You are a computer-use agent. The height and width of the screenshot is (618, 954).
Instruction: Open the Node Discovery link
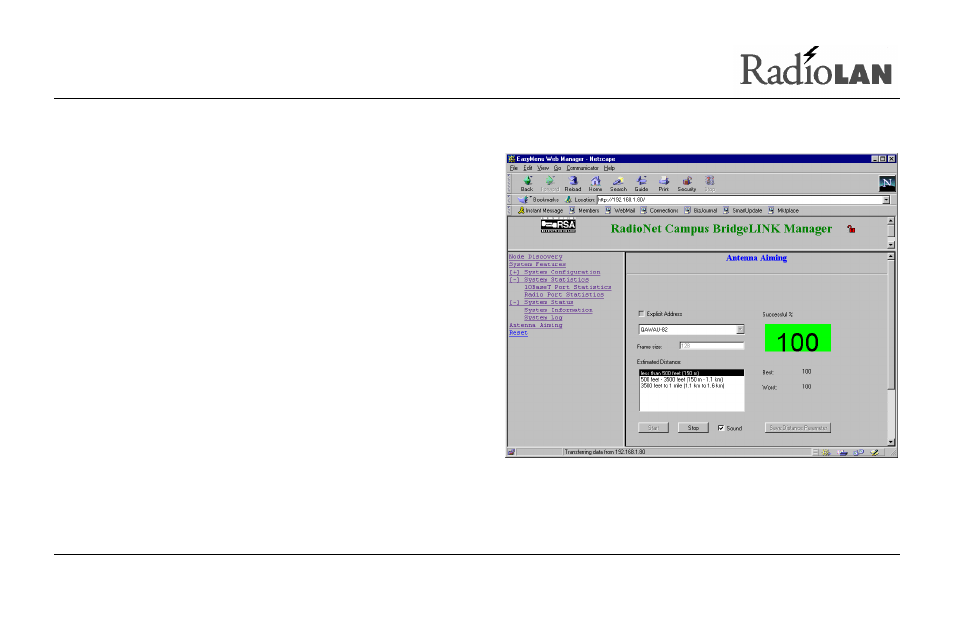coord(535,257)
